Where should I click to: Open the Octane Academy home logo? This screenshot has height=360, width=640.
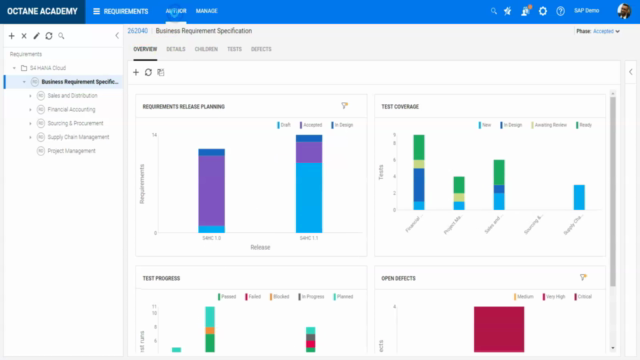[42, 11]
